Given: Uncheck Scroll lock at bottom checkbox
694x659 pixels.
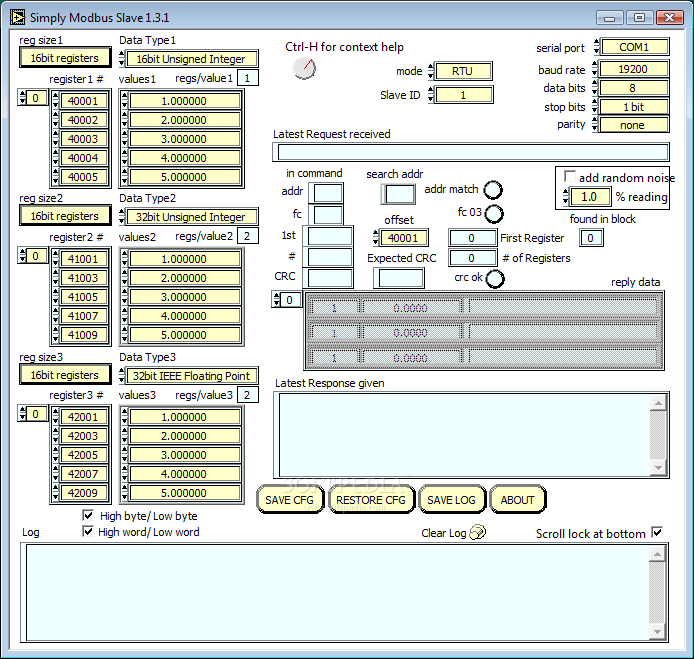Looking at the screenshot, I should click(657, 532).
